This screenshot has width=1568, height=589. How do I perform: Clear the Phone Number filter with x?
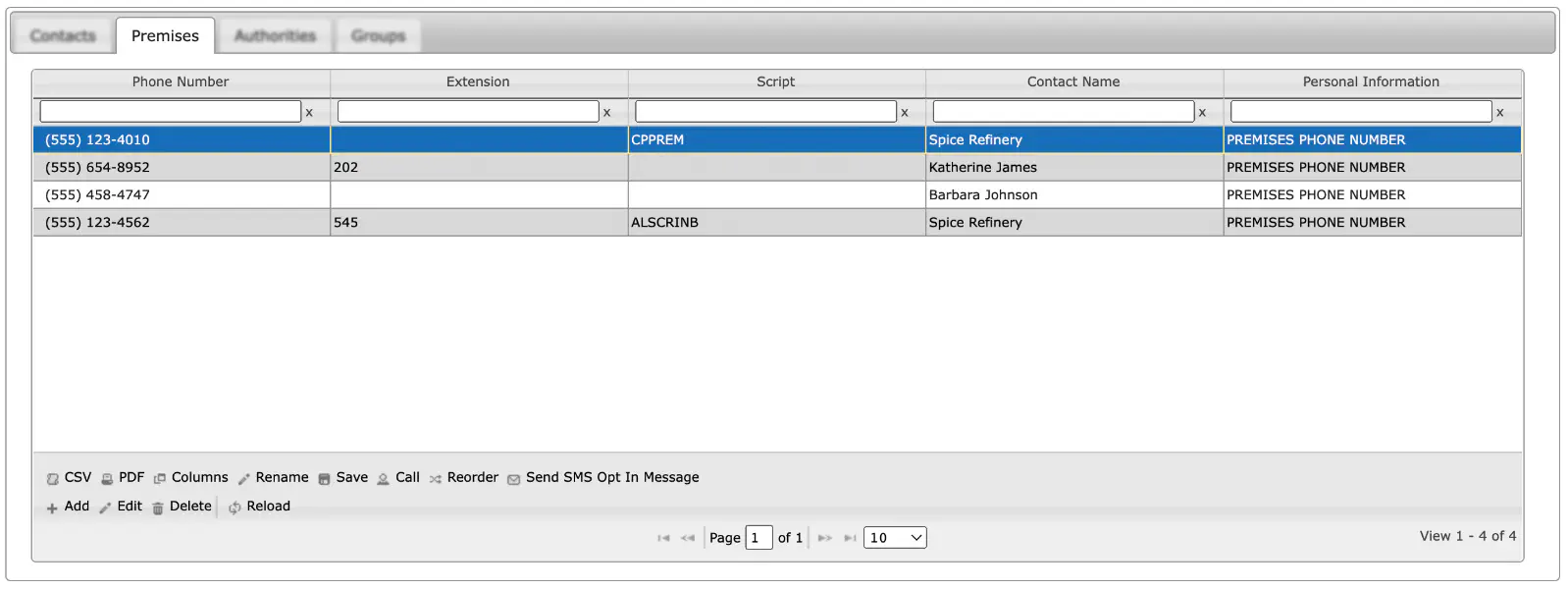309,112
